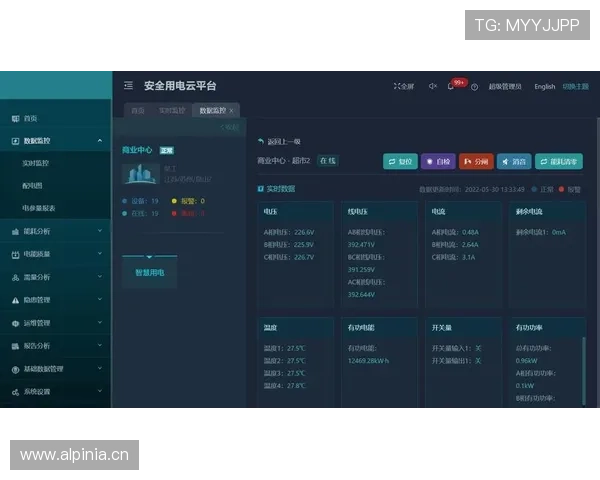This screenshot has height=480, width=600.
Task: Expand the 能耗分析 sidebar menu
Action: point(100,231)
